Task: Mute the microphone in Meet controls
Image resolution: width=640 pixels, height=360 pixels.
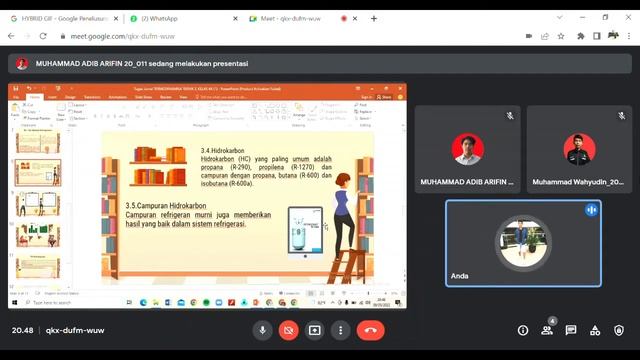Action: tap(262, 330)
